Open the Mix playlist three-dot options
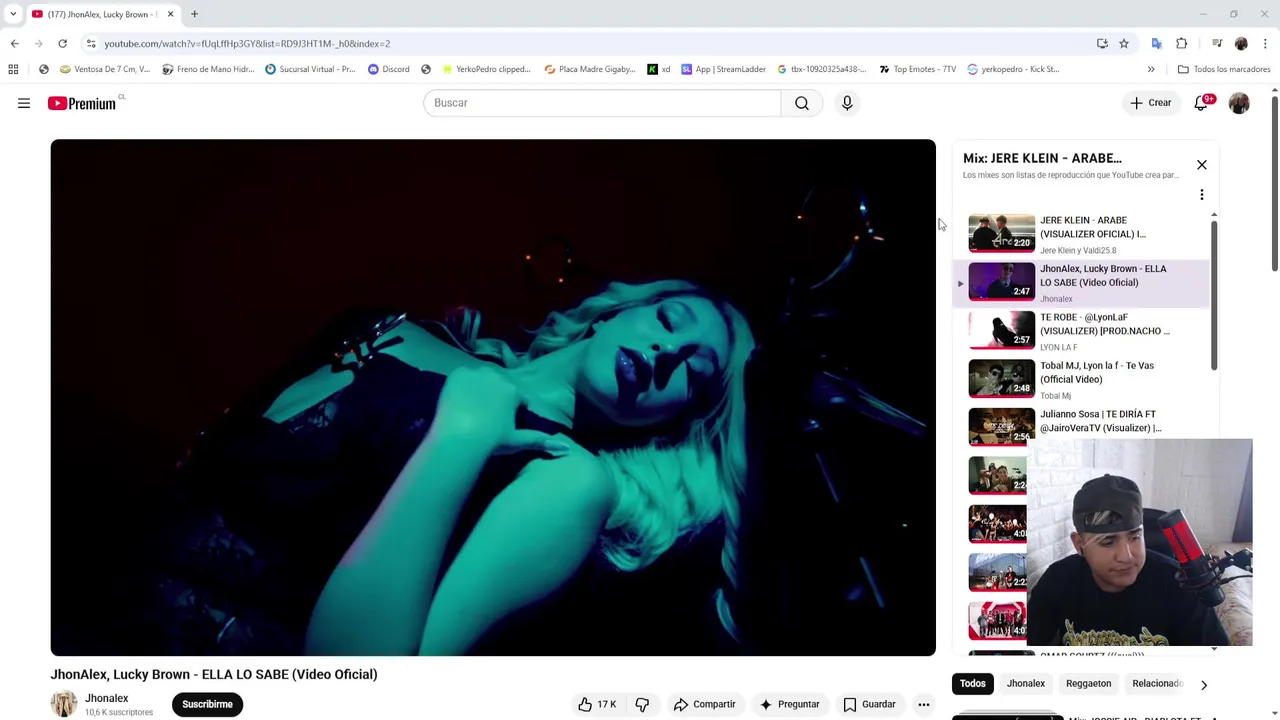This screenshot has width=1280, height=720. coord(1202,195)
